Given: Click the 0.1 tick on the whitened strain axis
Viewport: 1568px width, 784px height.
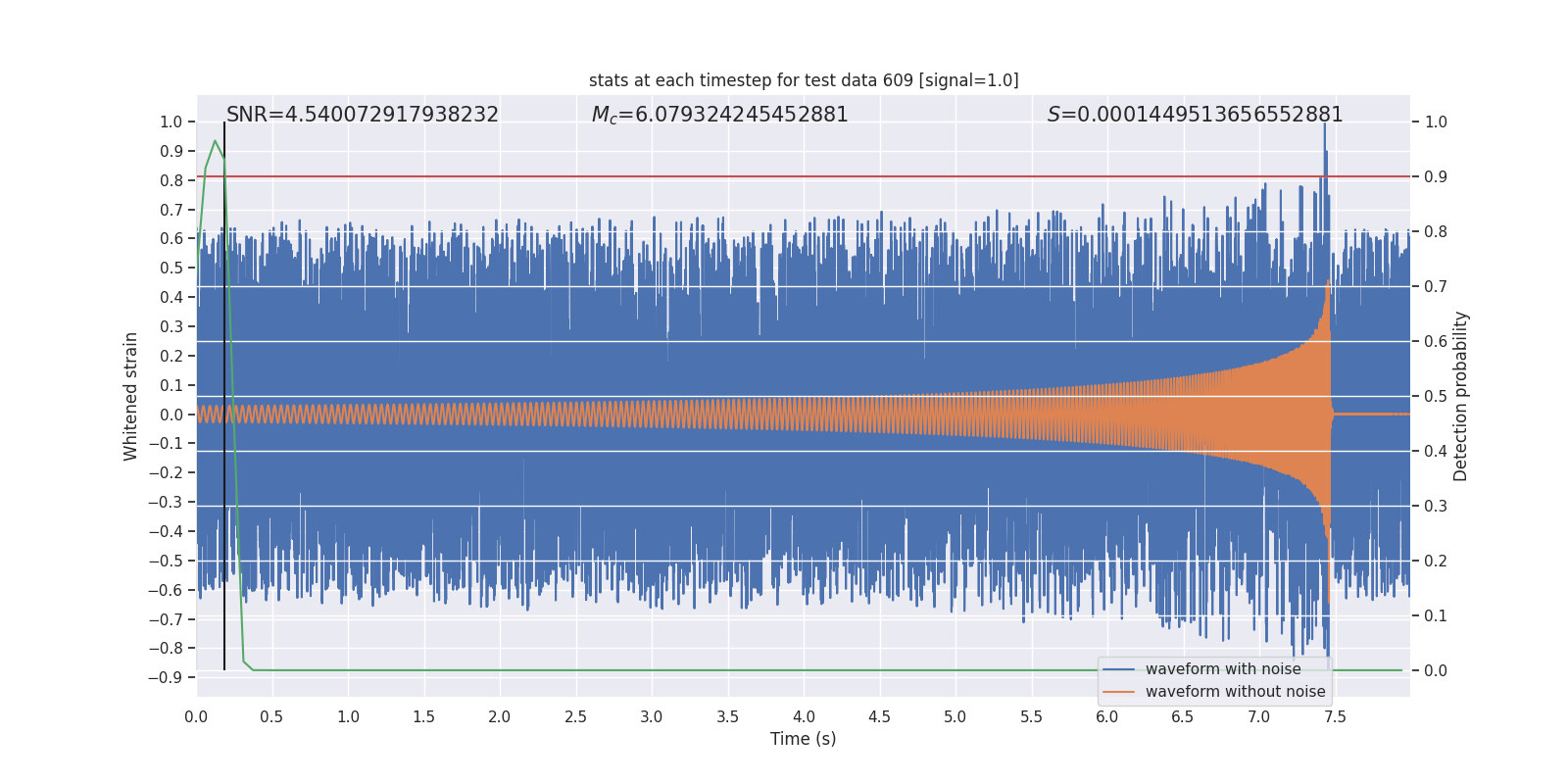Looking at the screenshot, I should pyautogui.click(x=171, y=386).
